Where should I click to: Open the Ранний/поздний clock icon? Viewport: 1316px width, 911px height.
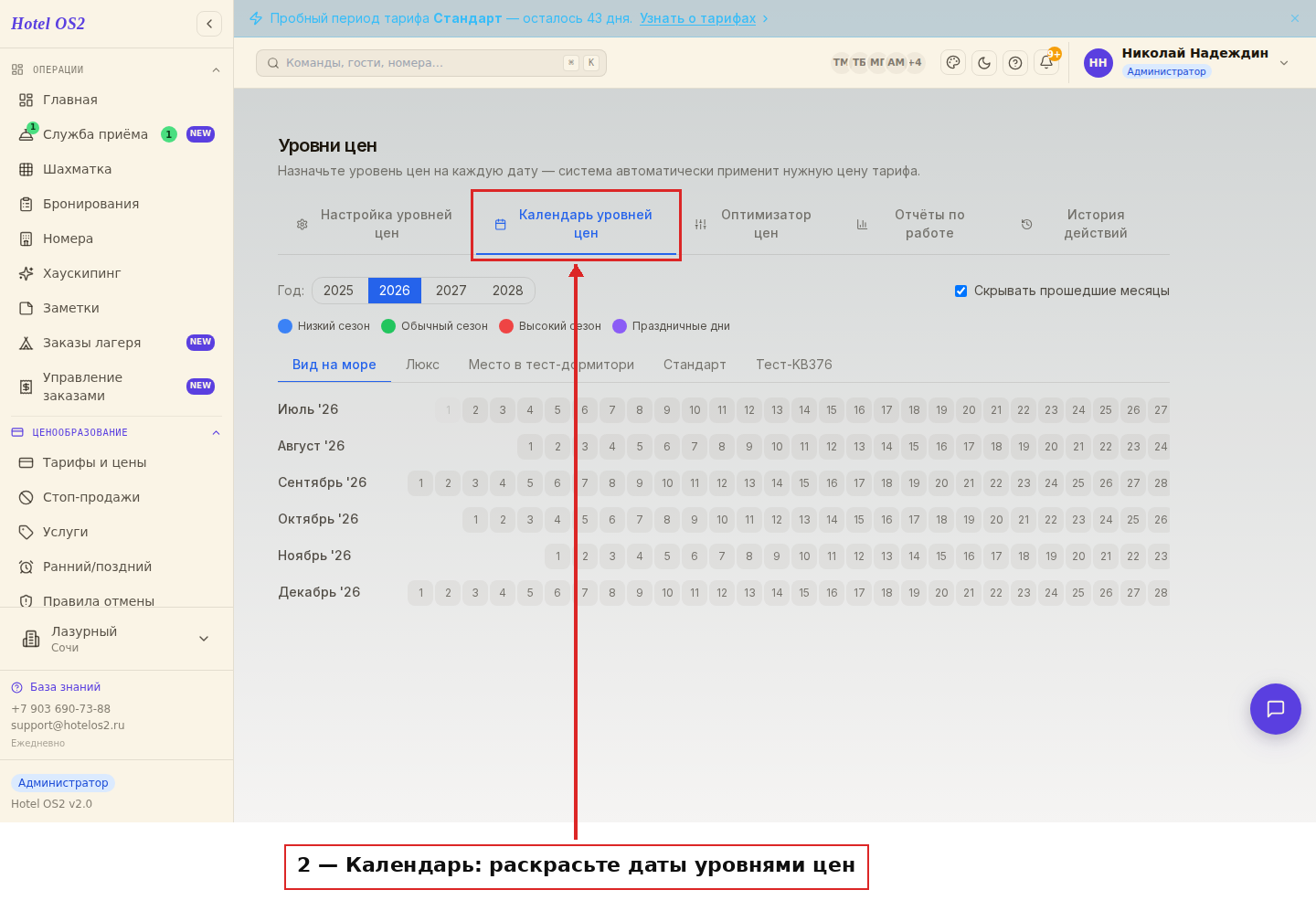pyautogui.click(x=27, y=567)
